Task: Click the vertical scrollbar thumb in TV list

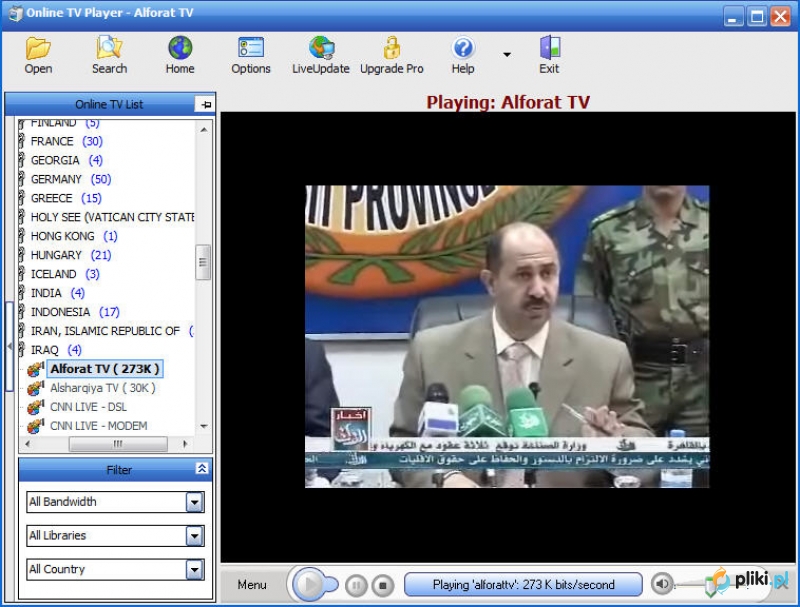Action: (203, 262)
